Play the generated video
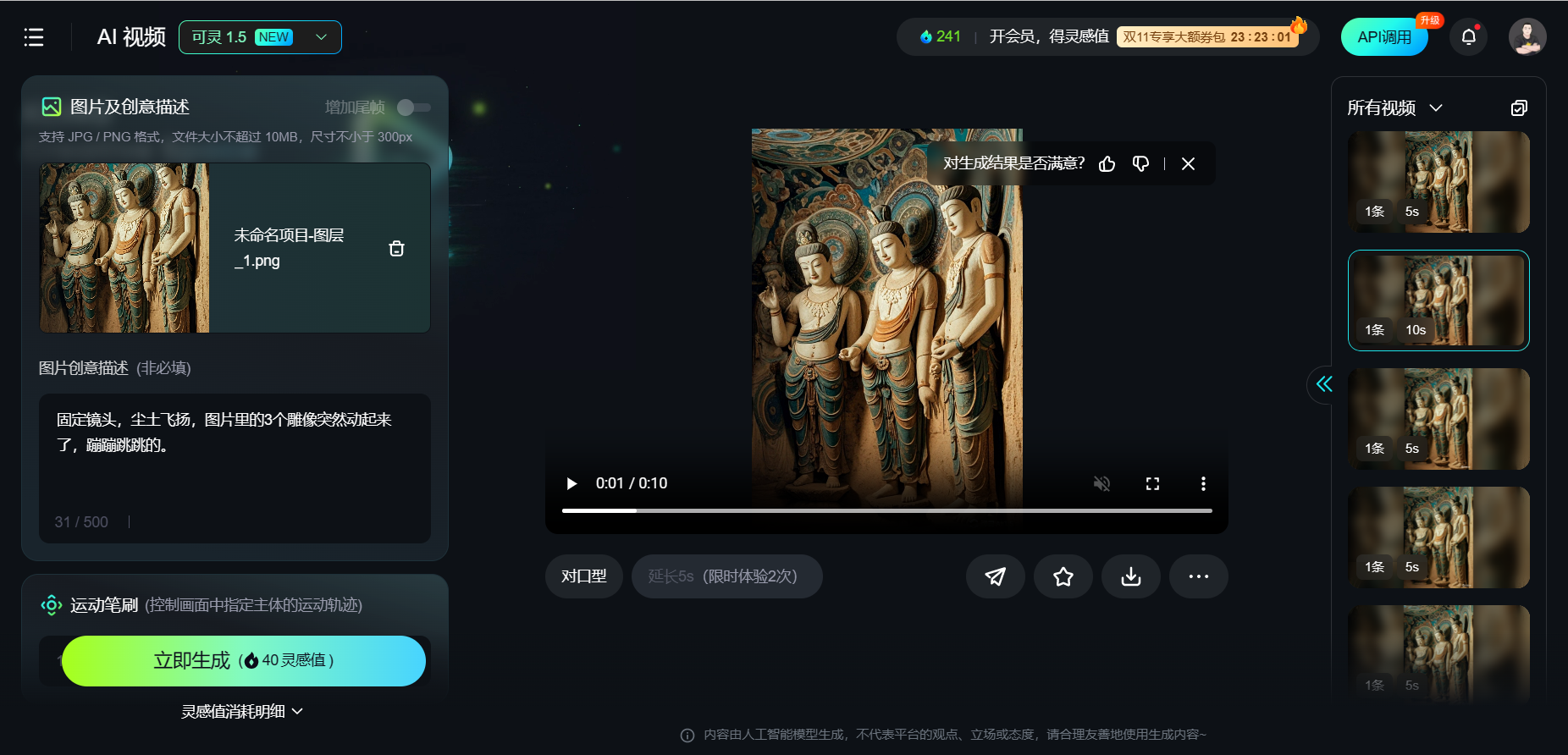Viewport: 1568px width, 755px height. click(571, 483)
